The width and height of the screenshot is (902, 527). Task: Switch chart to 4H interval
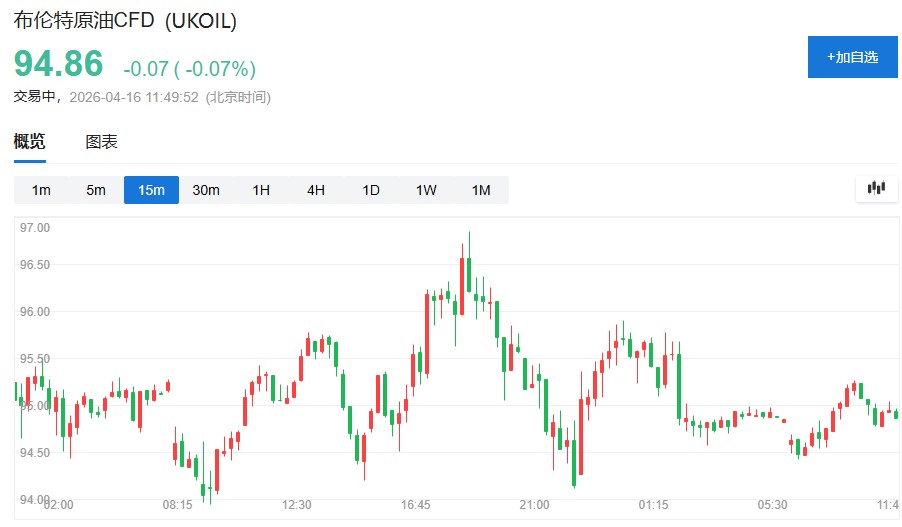(316, 190)
